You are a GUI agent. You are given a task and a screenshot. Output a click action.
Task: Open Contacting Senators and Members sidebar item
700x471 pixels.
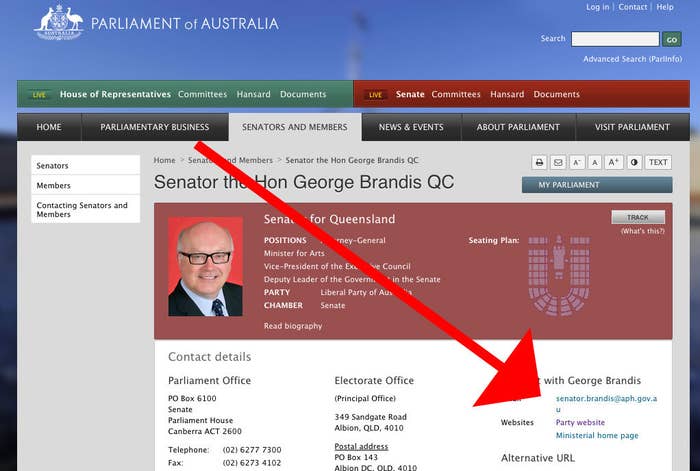(x=85, y=209)
